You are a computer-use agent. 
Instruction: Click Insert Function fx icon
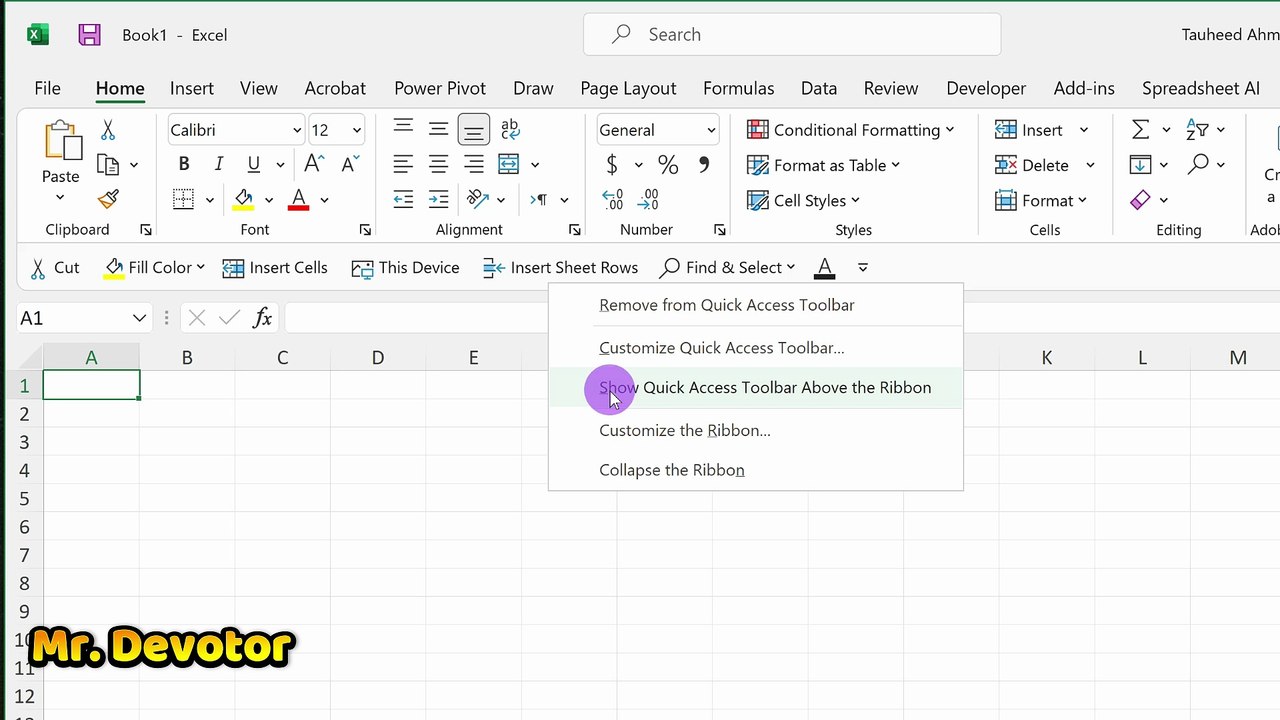(263, 318)
